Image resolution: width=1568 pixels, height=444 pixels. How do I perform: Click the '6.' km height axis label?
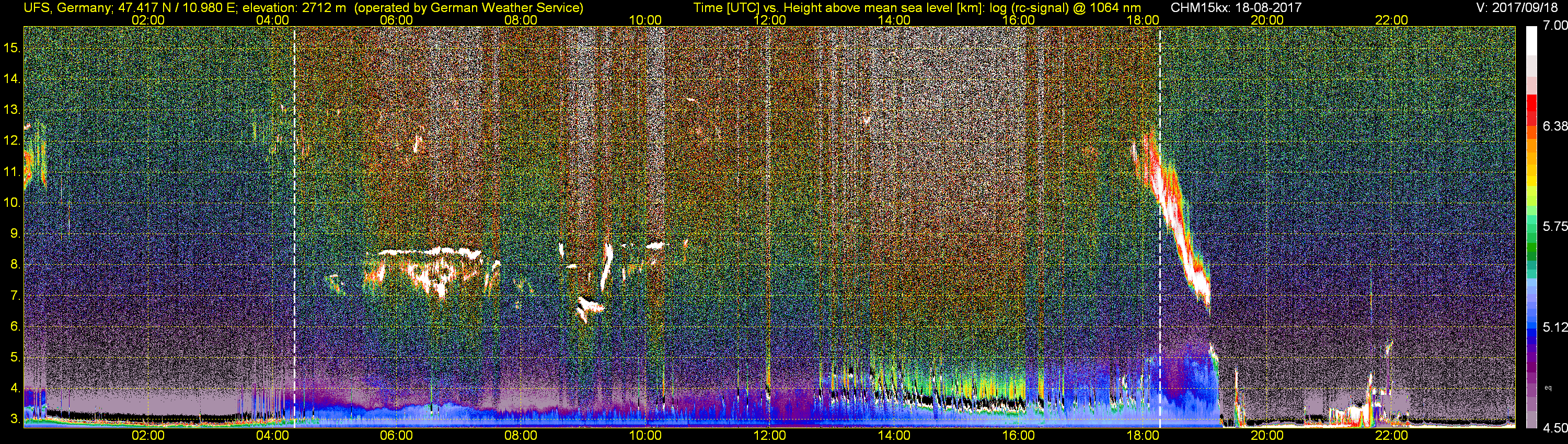pos(15,326)
